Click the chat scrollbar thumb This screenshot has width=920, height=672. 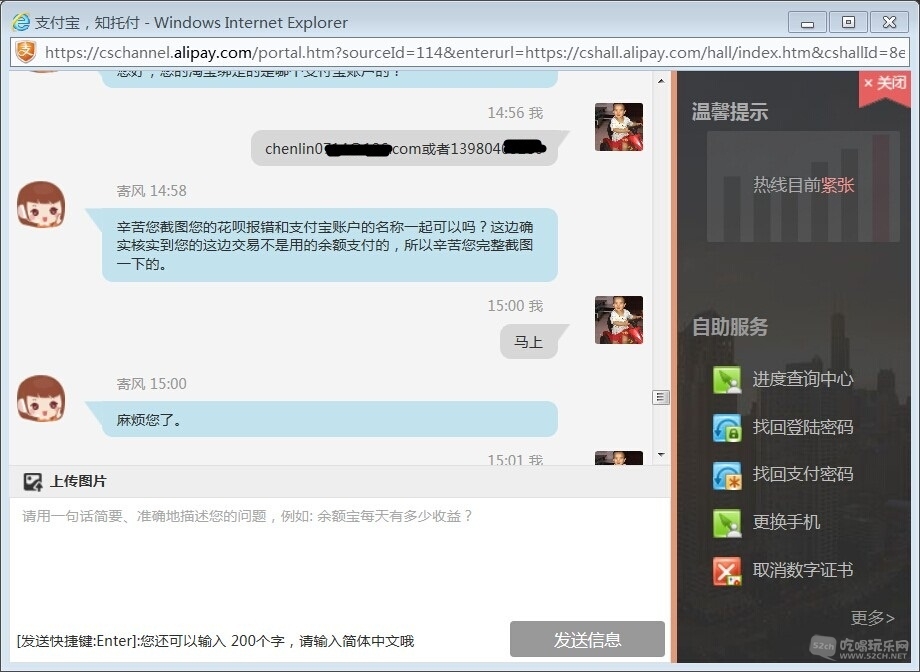(x=661, y=397)
